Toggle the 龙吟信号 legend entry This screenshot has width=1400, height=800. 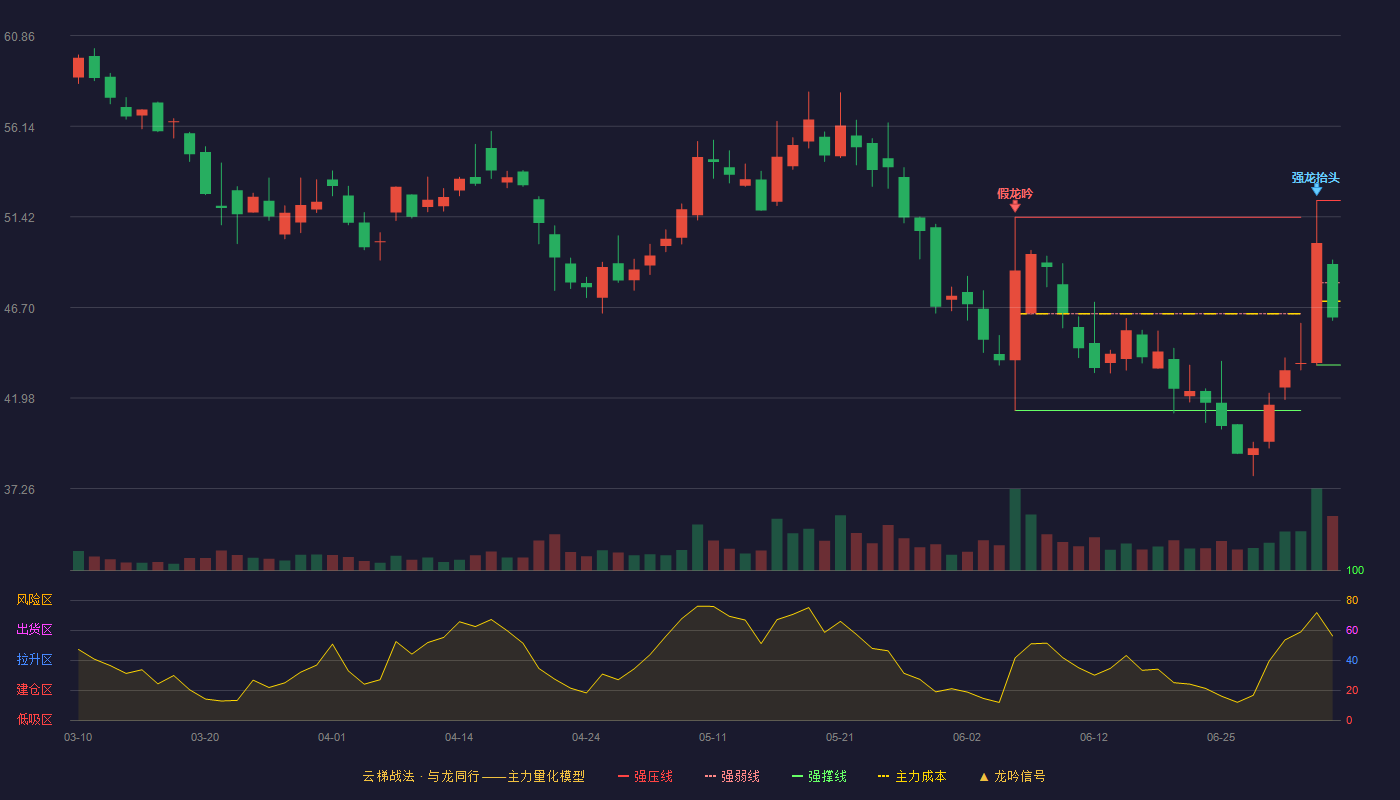click(x=1012, y=776)
